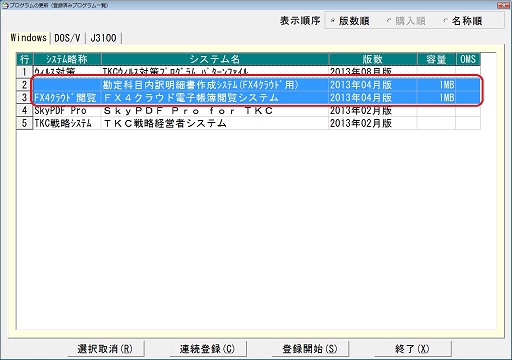512x360 pixels.
Task: Select row number 5 header cell
Action: (25, 123)
